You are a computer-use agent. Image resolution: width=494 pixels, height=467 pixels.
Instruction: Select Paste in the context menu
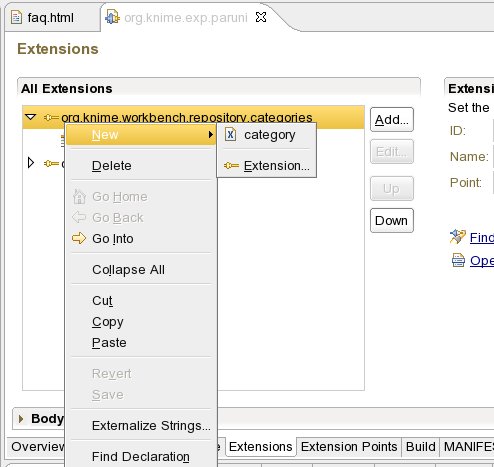point(141,343)
